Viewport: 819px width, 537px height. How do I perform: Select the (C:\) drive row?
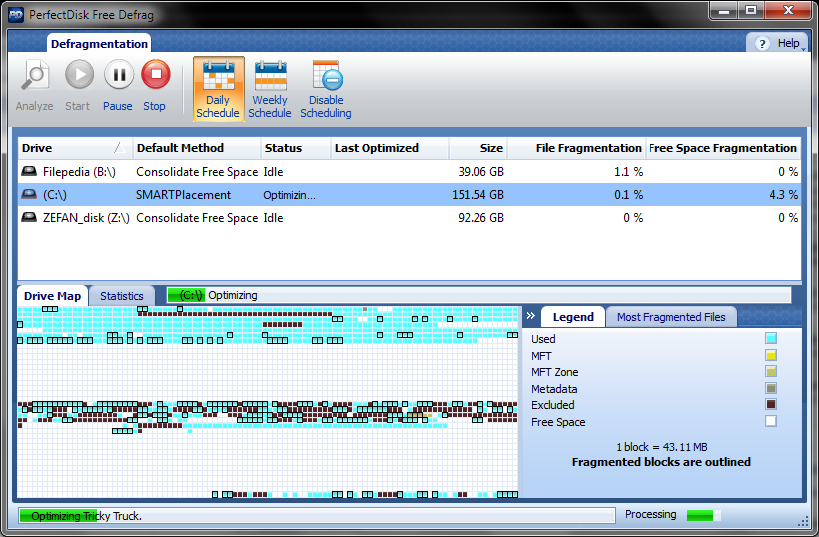tap(410, 195)
